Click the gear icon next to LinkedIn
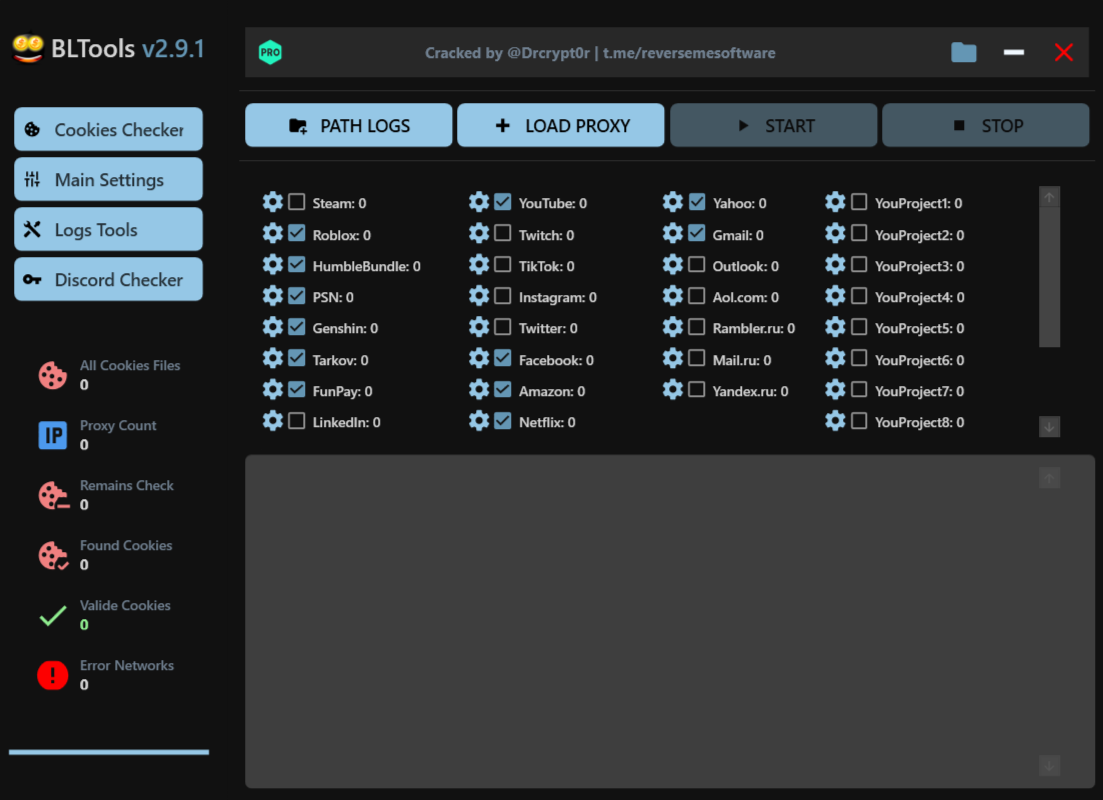 [273, 422]
